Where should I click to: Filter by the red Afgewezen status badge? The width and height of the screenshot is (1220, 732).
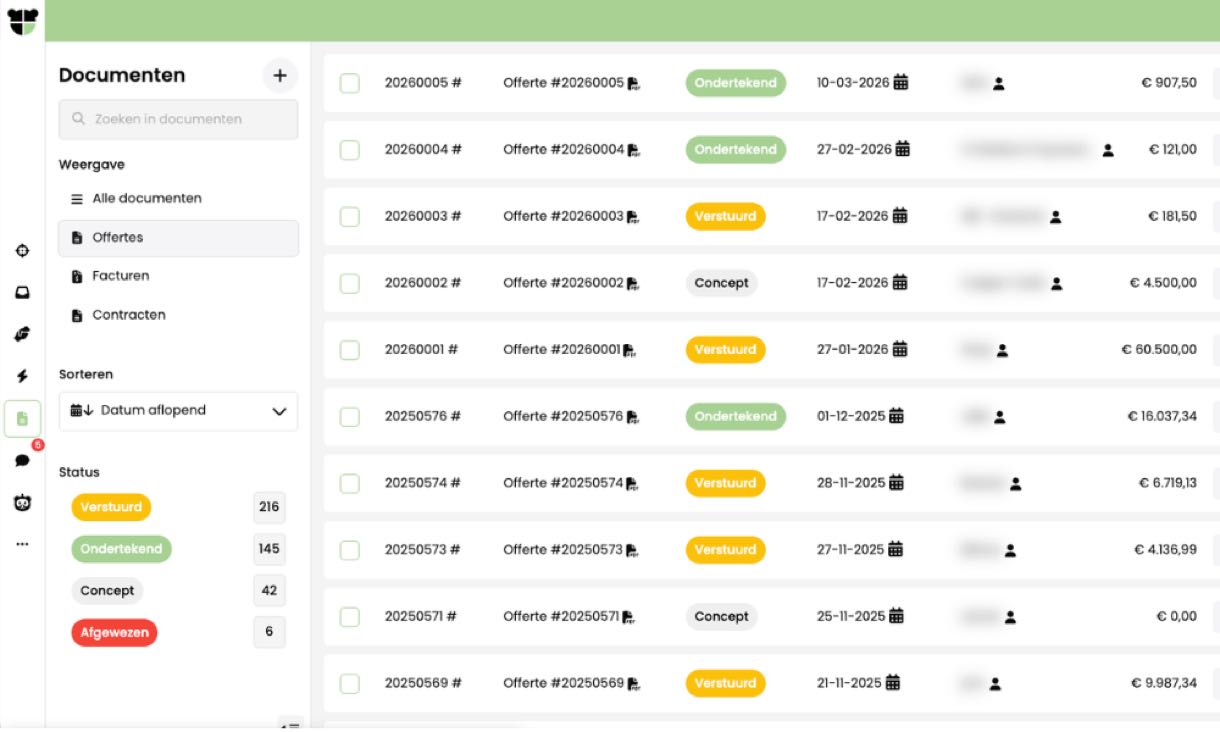pyautogui.click(x=114, y=633)
